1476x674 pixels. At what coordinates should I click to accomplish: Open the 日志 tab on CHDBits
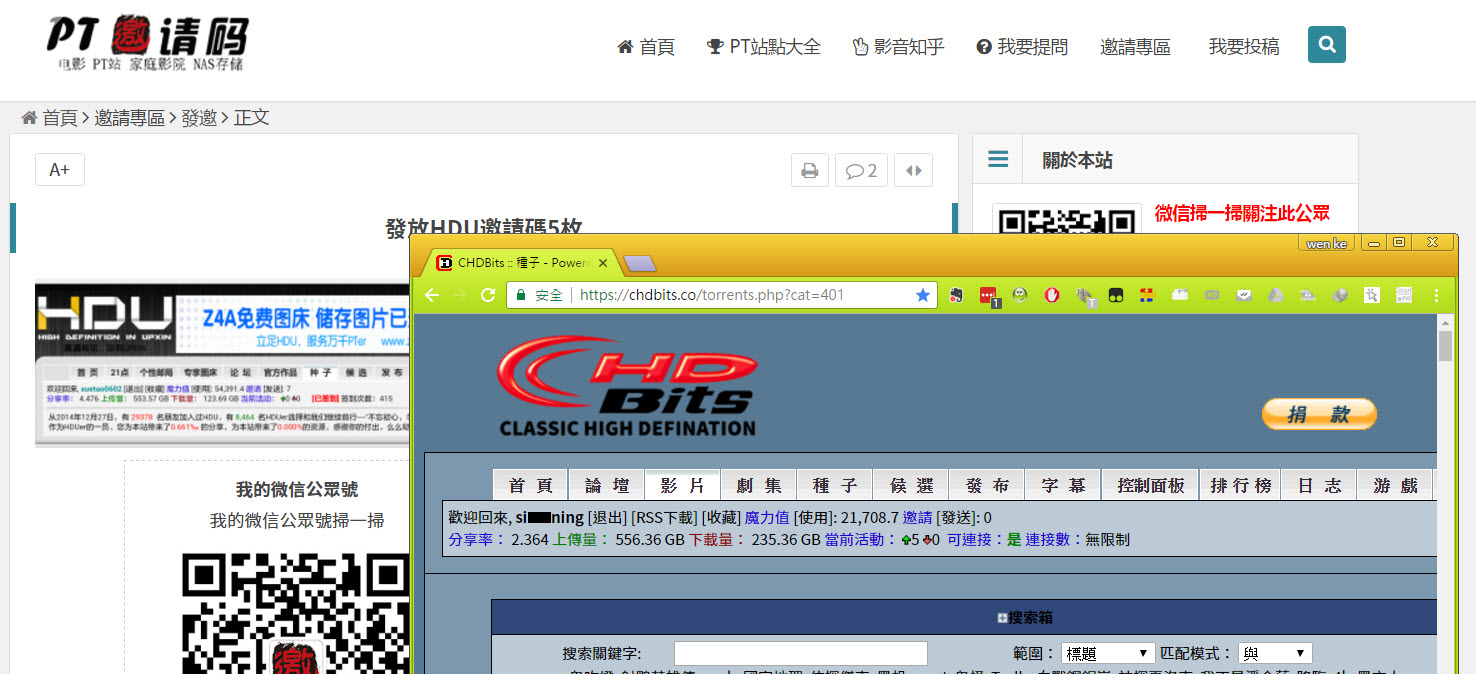1319,485
